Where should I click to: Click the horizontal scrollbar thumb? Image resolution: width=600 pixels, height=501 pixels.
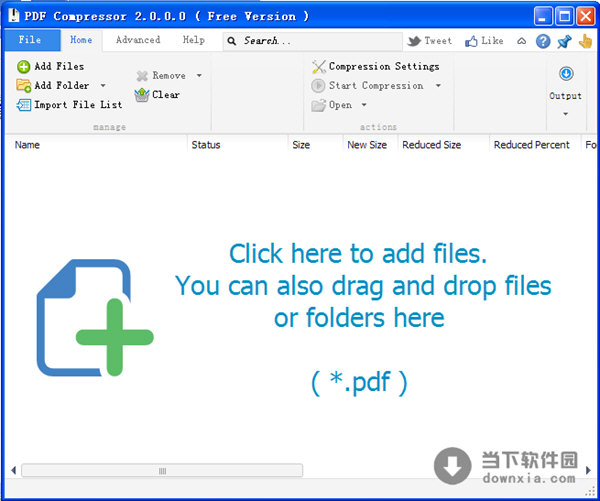pyautogui.click(x=162, y=470)
